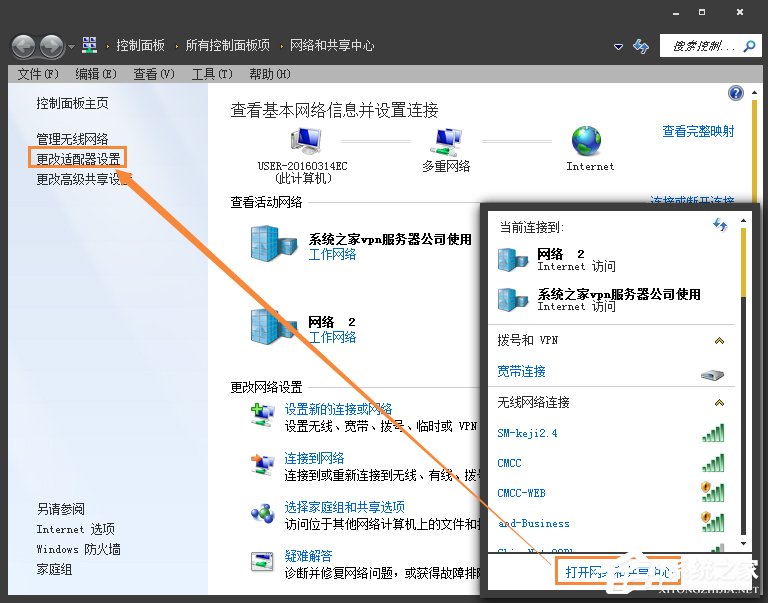Click the address bar refresh icon

641,46
